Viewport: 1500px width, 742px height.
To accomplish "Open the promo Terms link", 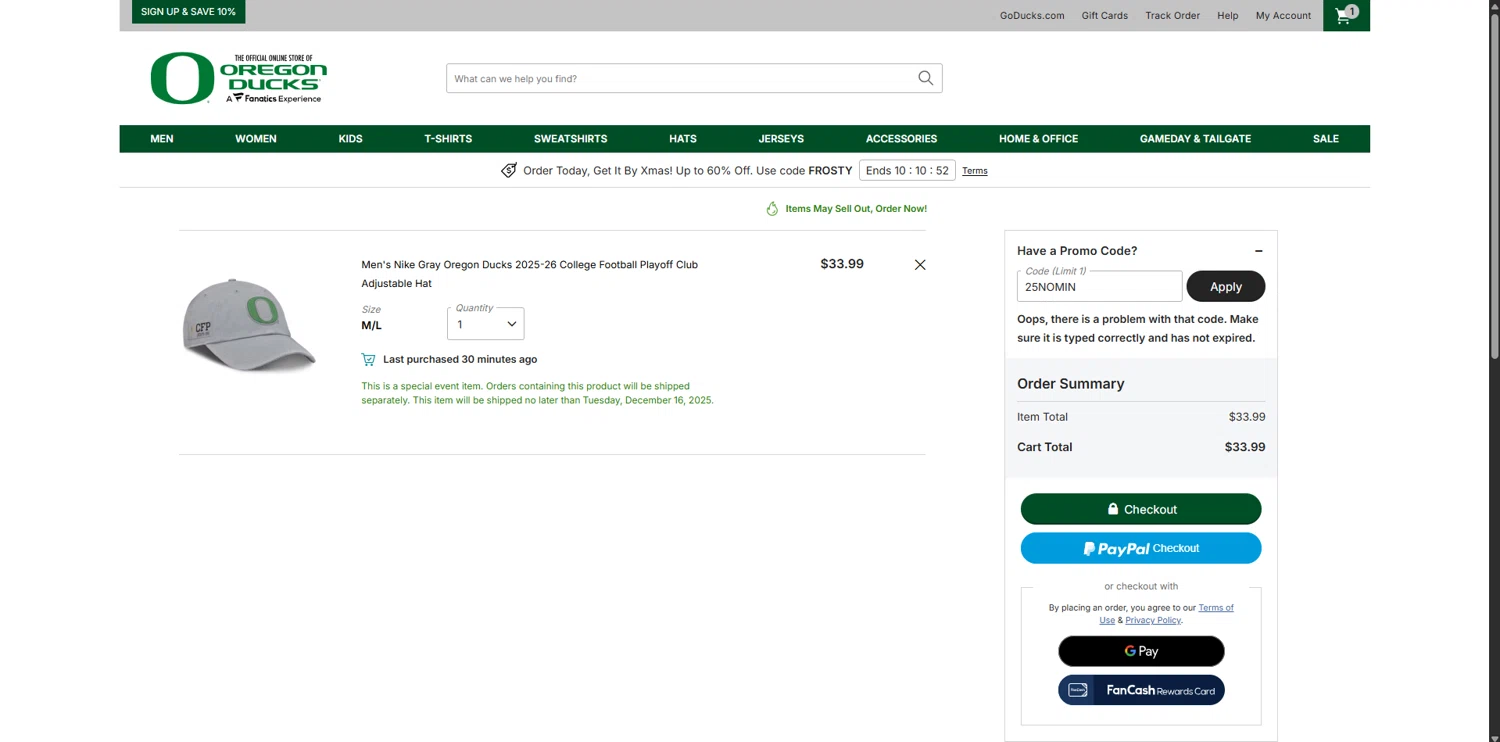I will coord(975,171).
